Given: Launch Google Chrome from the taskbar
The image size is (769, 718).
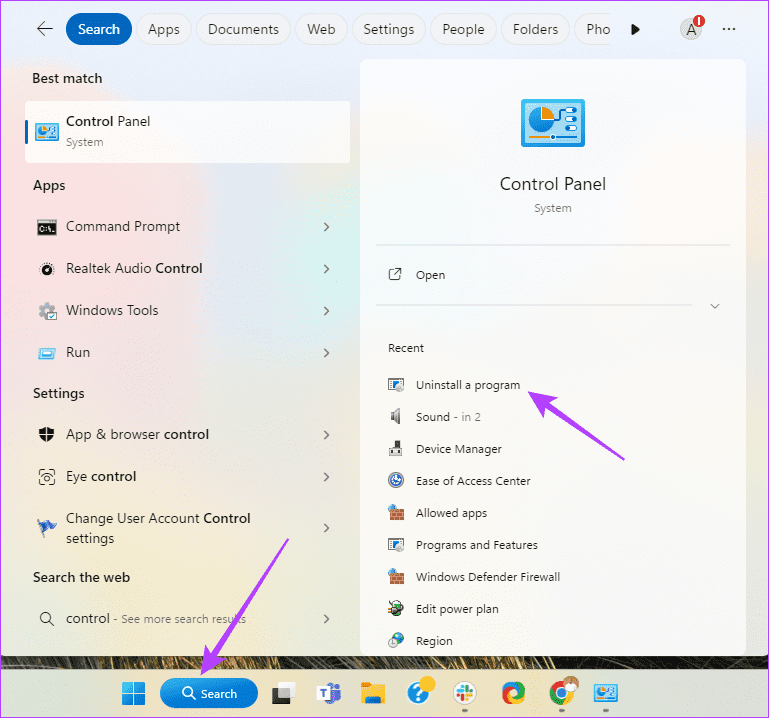Looking at the screenshot, I should [x=561, y=693].
